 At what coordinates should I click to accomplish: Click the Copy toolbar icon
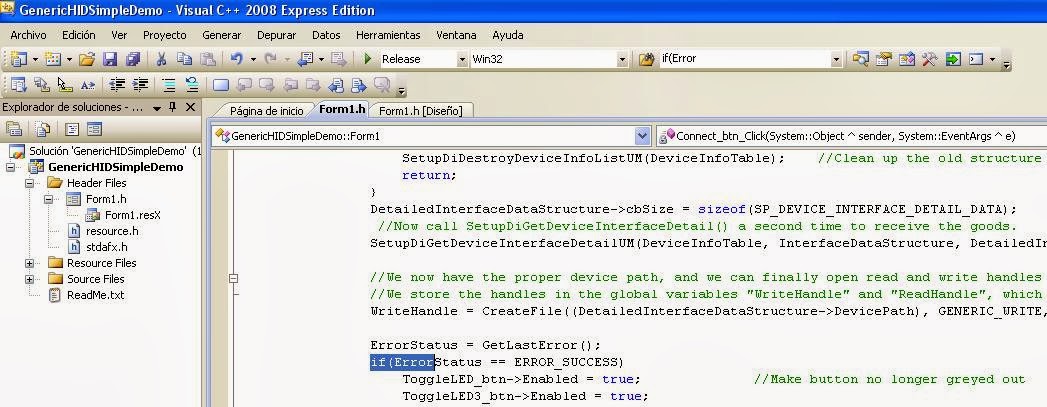coord(184,59)
